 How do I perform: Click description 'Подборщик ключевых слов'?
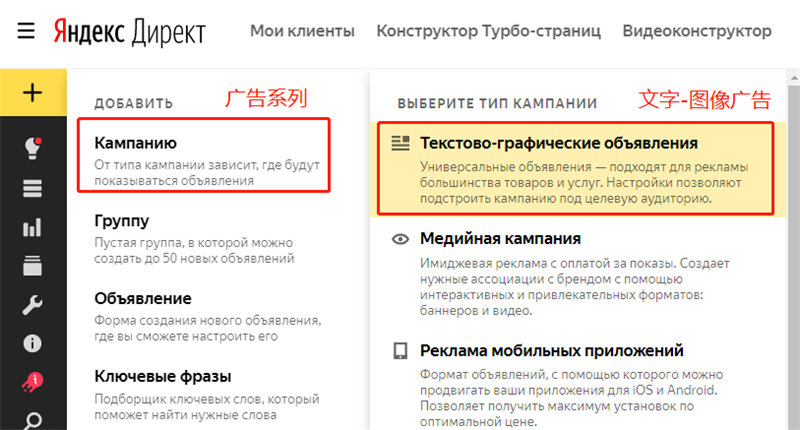[x=207, y=407]
